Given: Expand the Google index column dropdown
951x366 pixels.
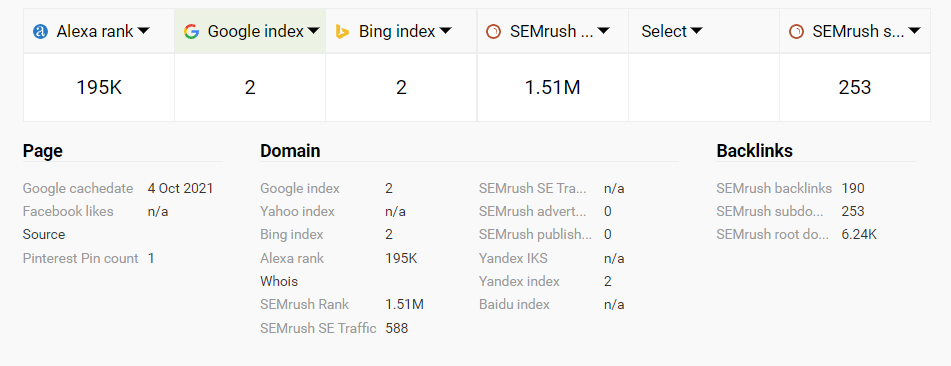Looking at the screenshot, I should pos(314,31).
